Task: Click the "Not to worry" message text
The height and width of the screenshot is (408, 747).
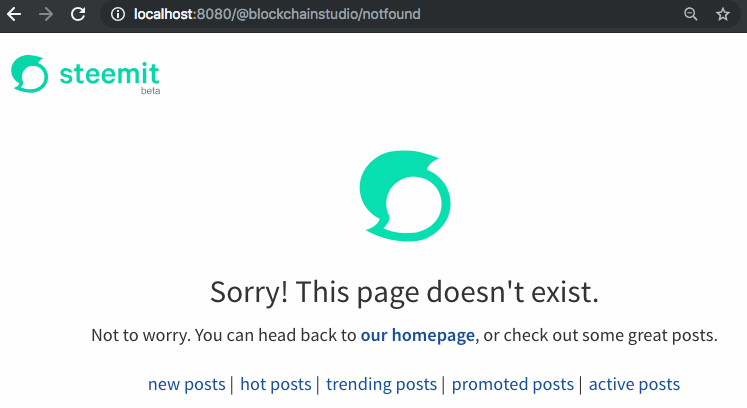Action: pos(141,336)
